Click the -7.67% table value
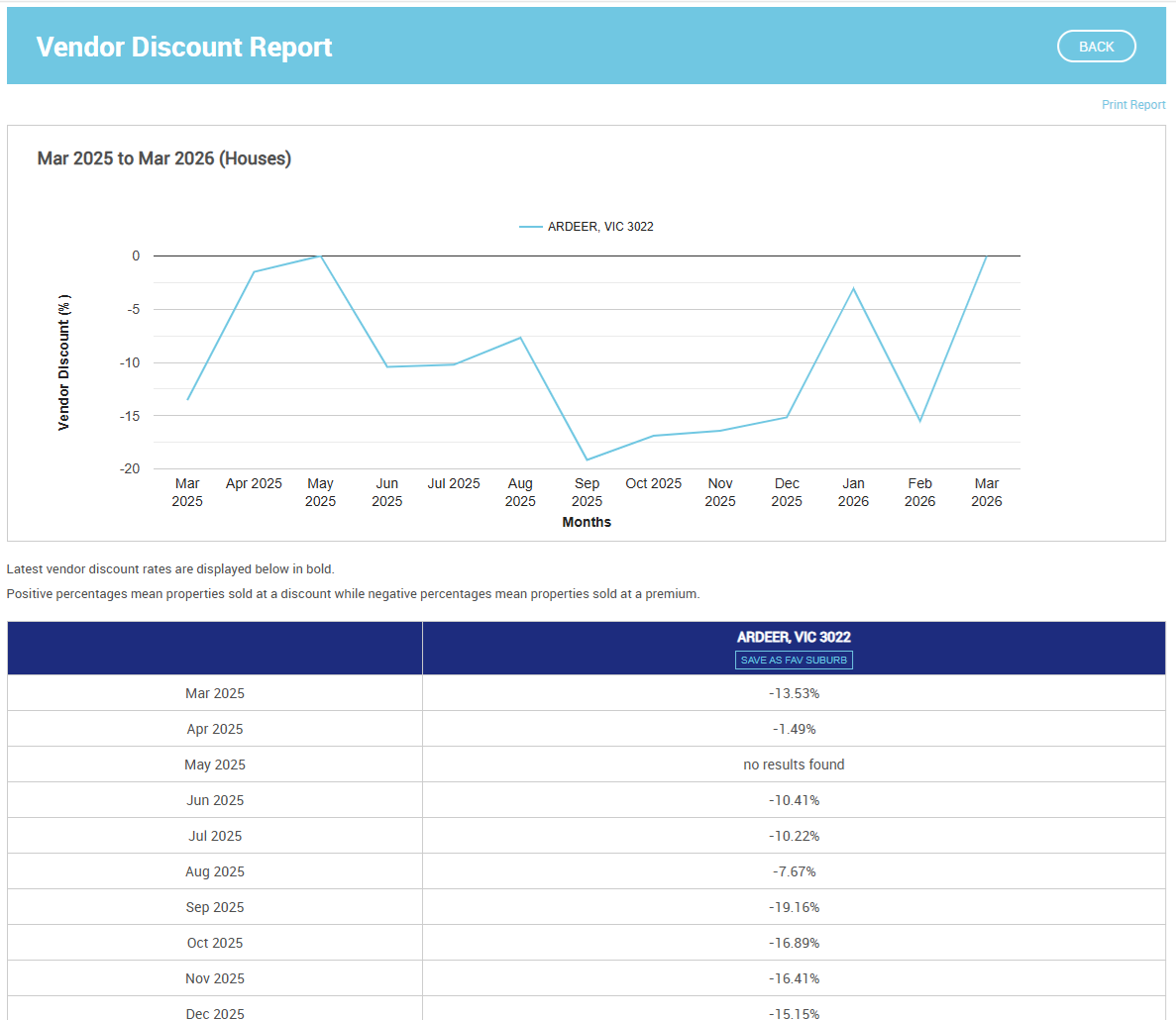This screenshot has height=1020, width=1176. [794, 871]
